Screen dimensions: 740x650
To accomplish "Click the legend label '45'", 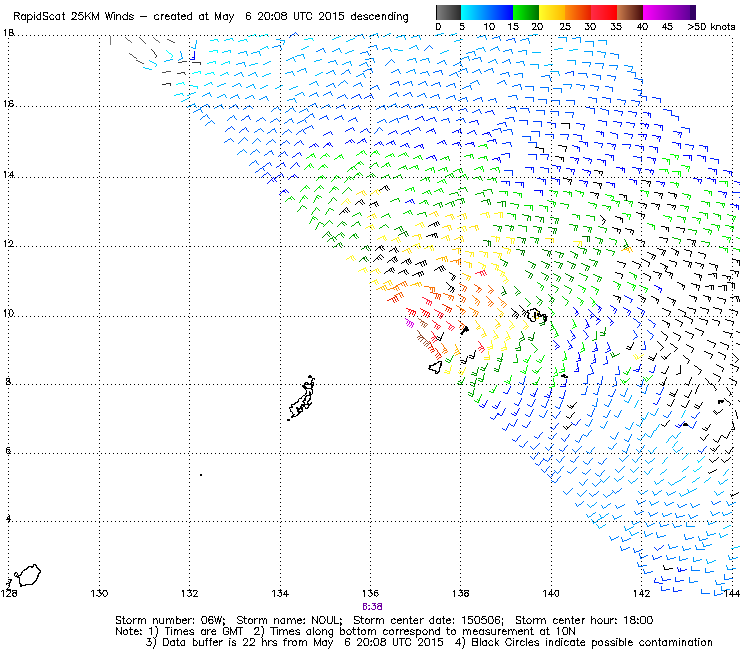I will 667,27.
